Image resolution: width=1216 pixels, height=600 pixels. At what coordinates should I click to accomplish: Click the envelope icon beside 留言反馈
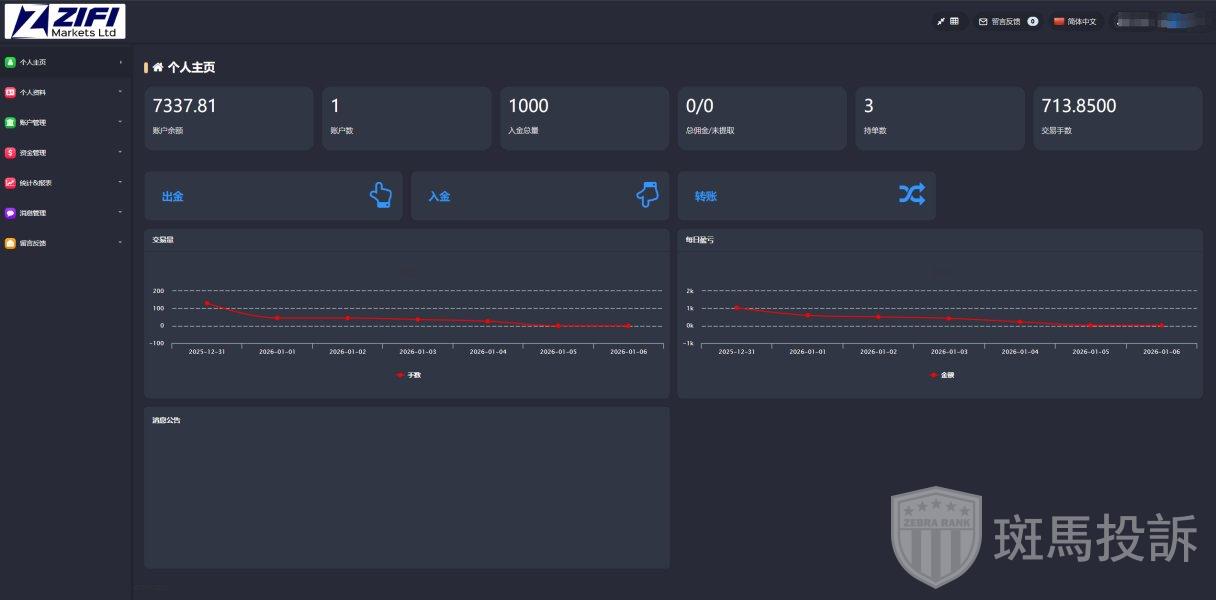coord(983,21)
